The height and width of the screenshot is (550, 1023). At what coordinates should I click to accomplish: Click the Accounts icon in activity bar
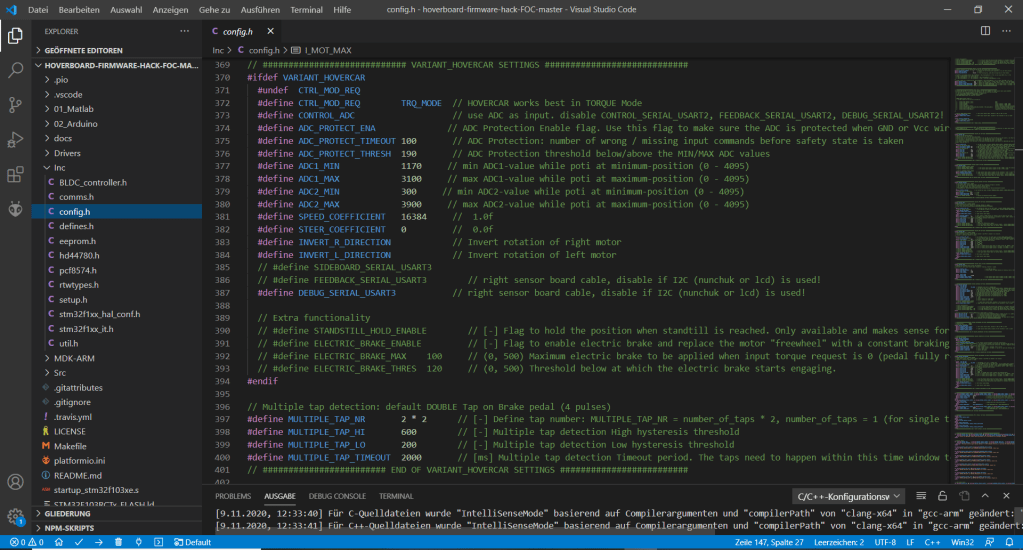[x=16, y=482]
